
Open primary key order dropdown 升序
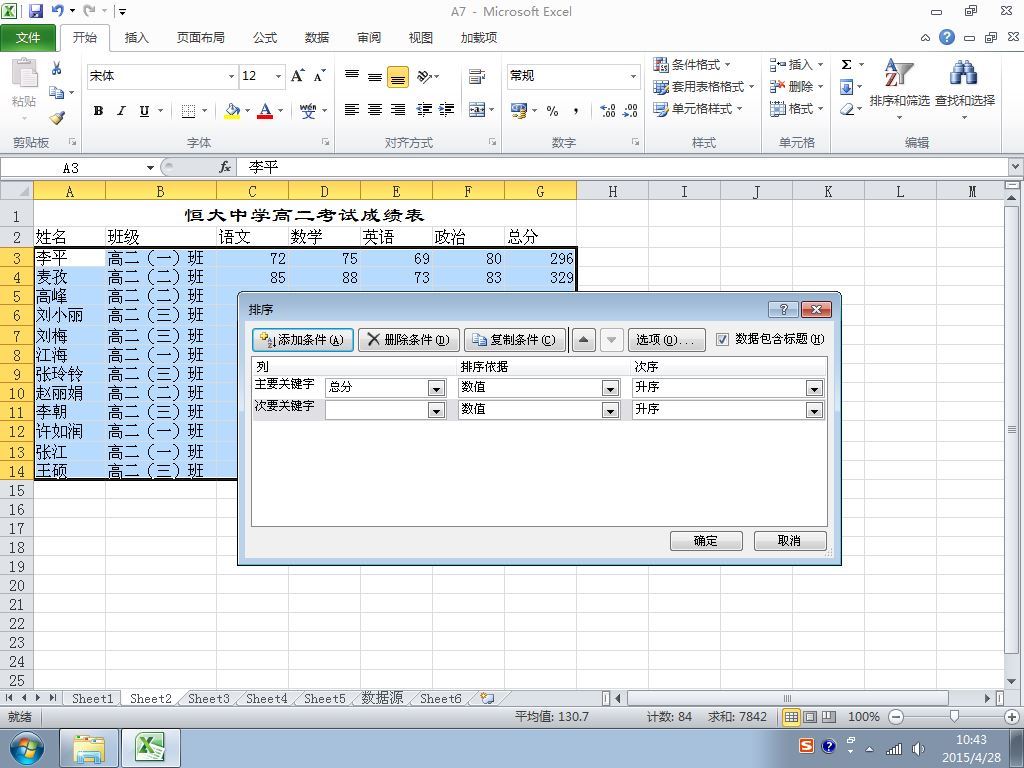tap(814, 388)
